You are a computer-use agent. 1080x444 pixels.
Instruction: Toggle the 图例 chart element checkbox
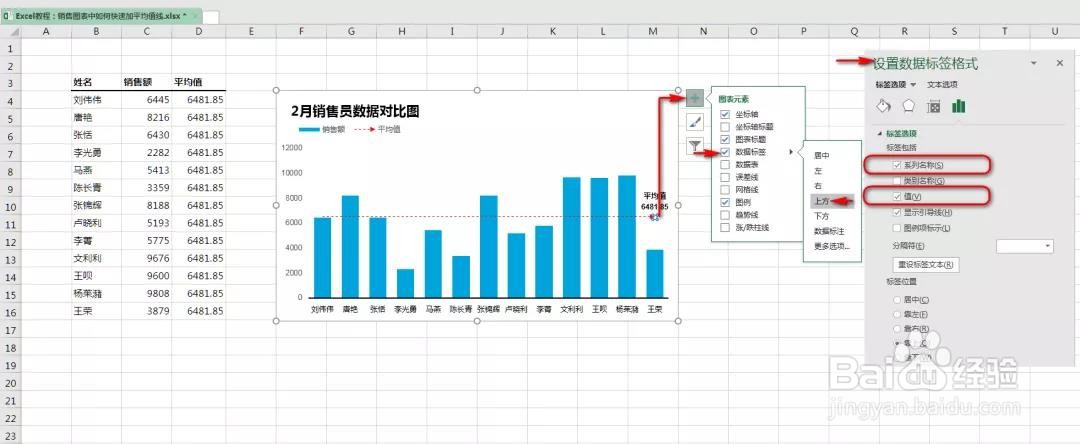725,202
